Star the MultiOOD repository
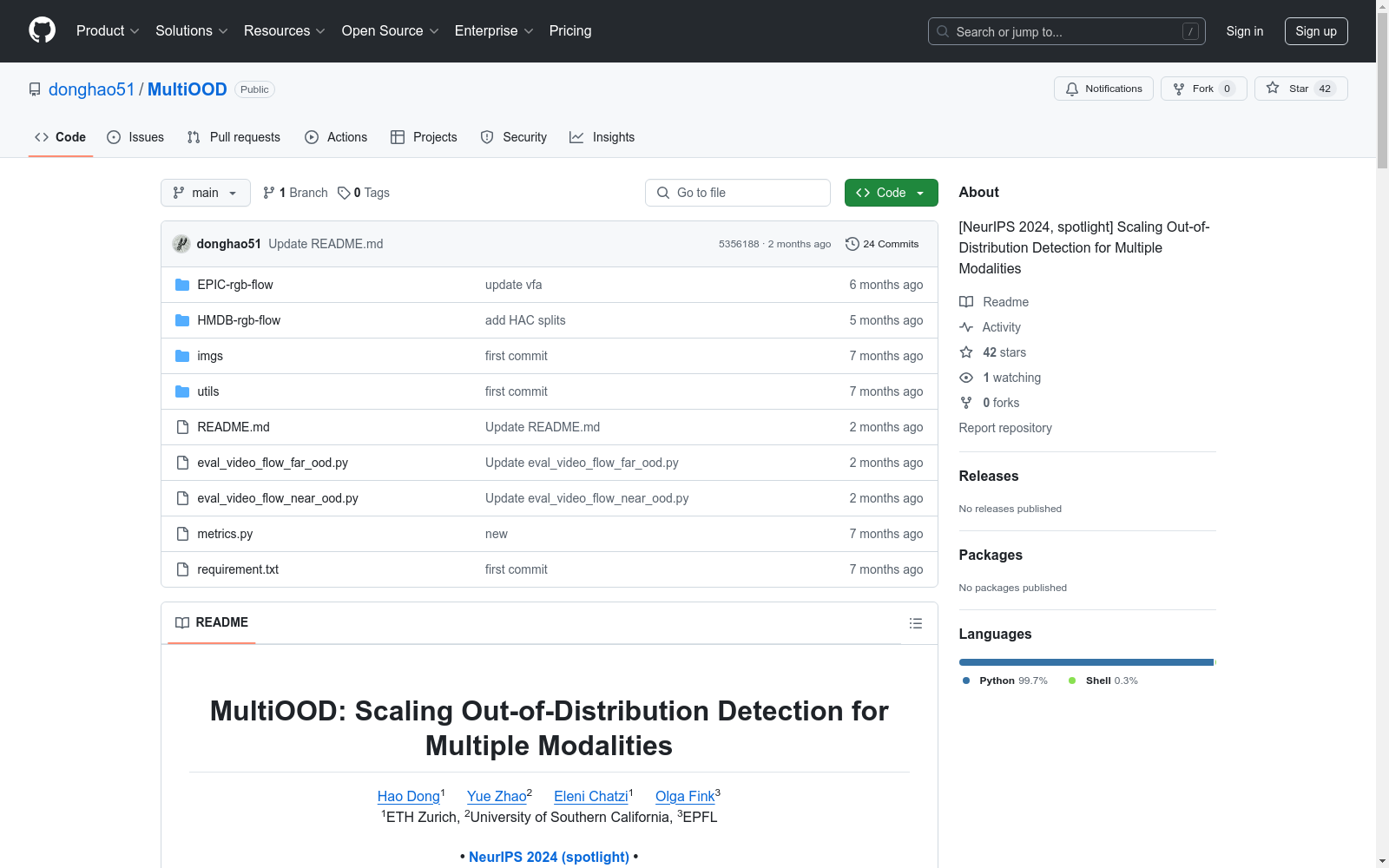This screenshot has width=1389, height=868. [1300, 89]
